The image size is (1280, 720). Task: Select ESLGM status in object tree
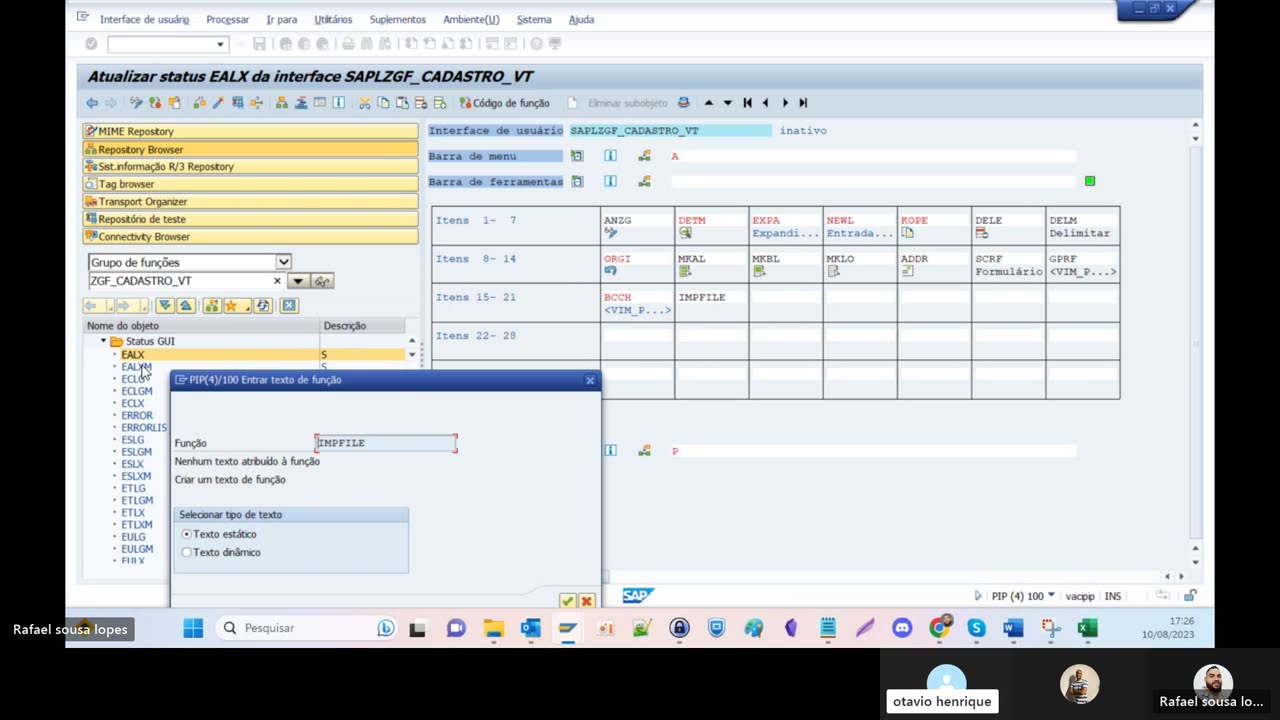tap(137, 452)
